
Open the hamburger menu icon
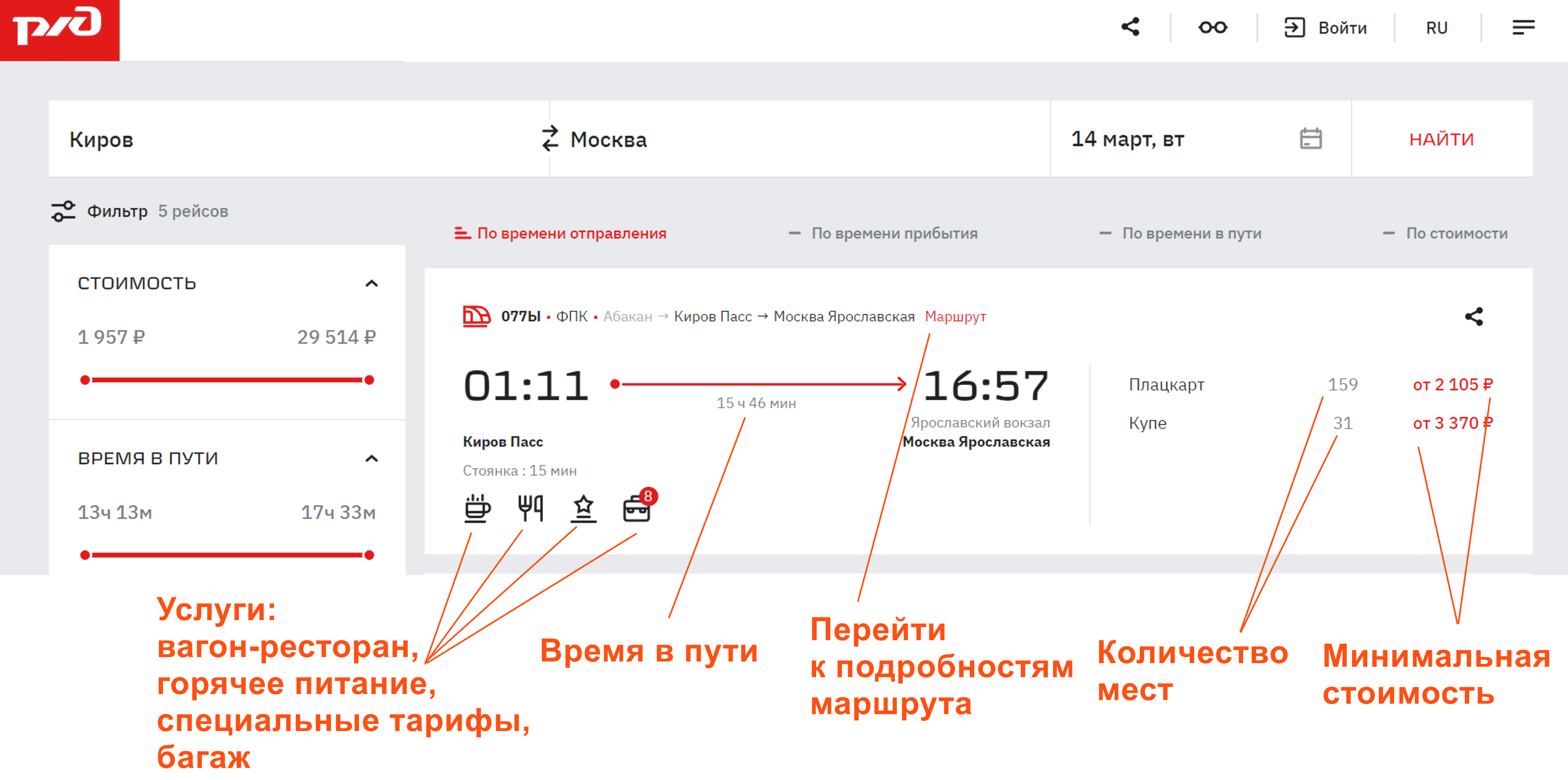(1523, 27)
